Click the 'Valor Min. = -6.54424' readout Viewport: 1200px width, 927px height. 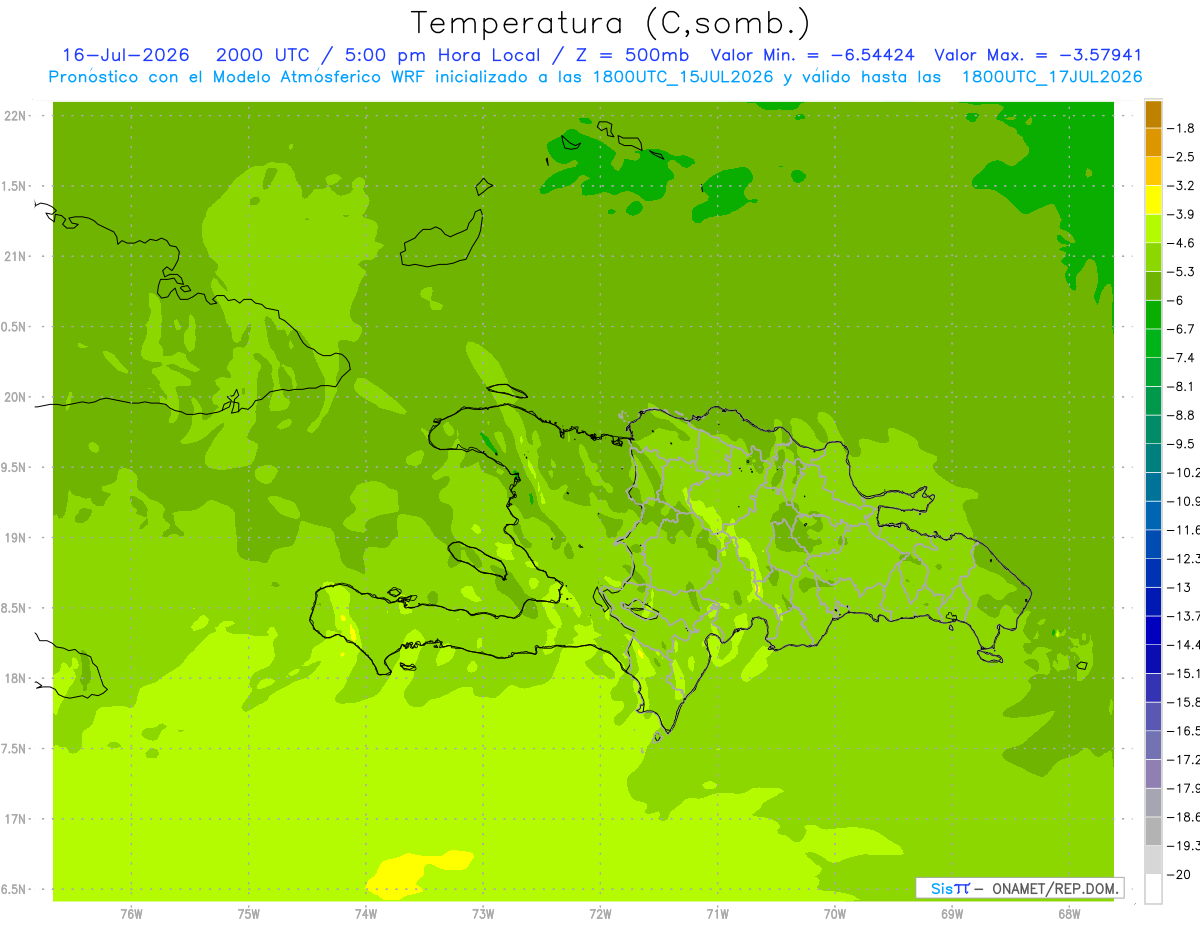812,55
